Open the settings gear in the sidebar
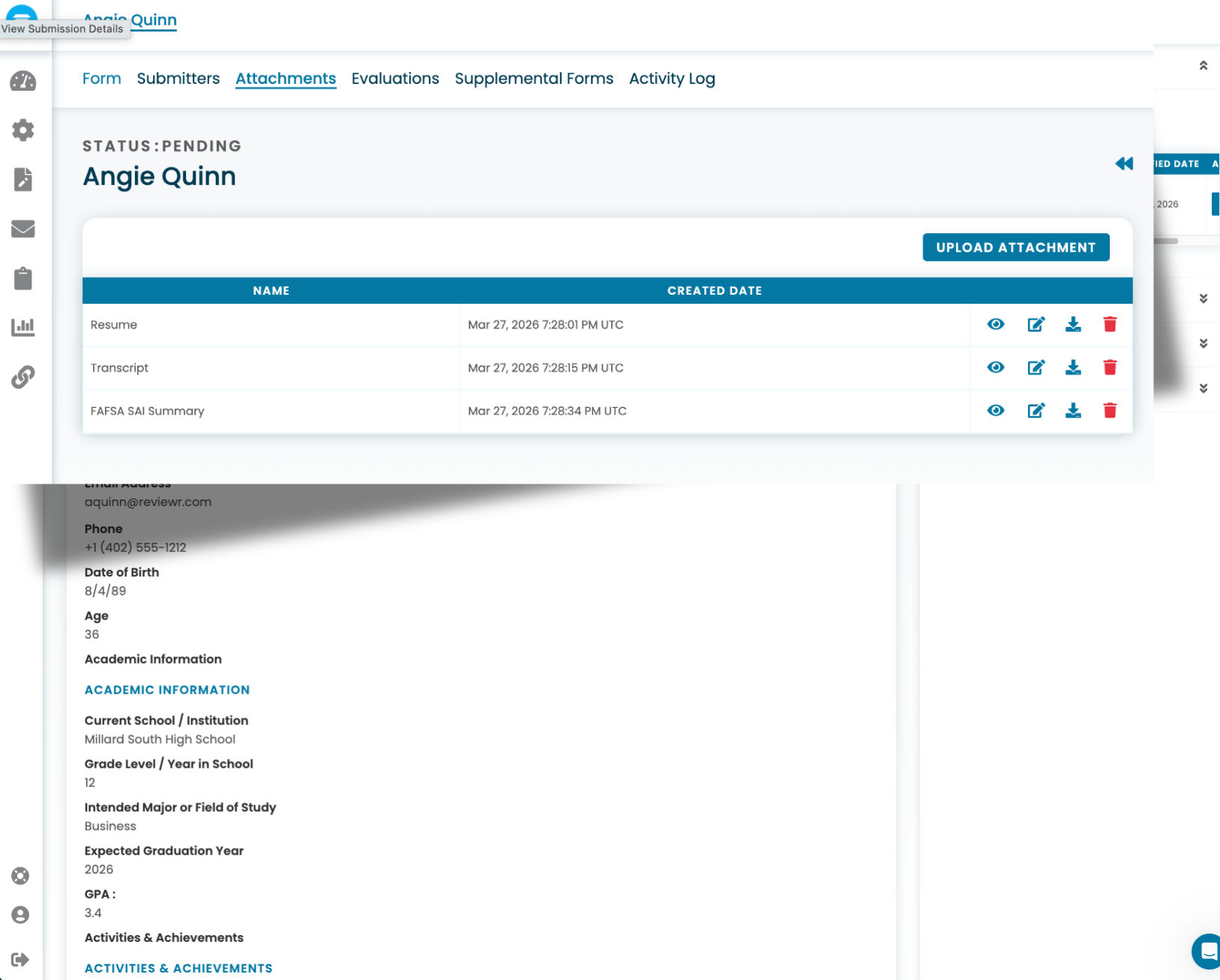The image size is (1220, 980). click(22, 130)
